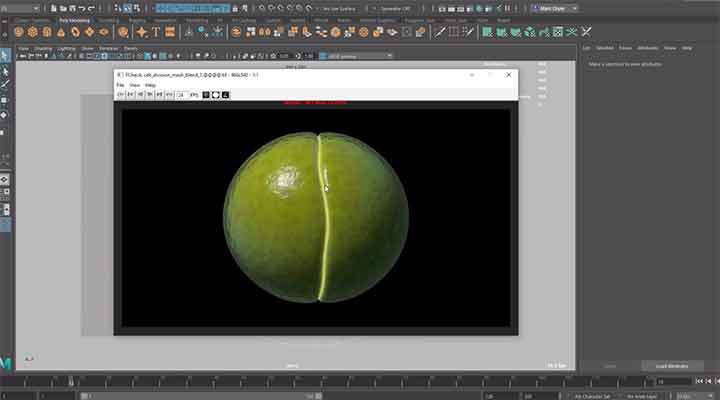Select the arrow Select tool in the left toolbox

click(x=5, y=56)
